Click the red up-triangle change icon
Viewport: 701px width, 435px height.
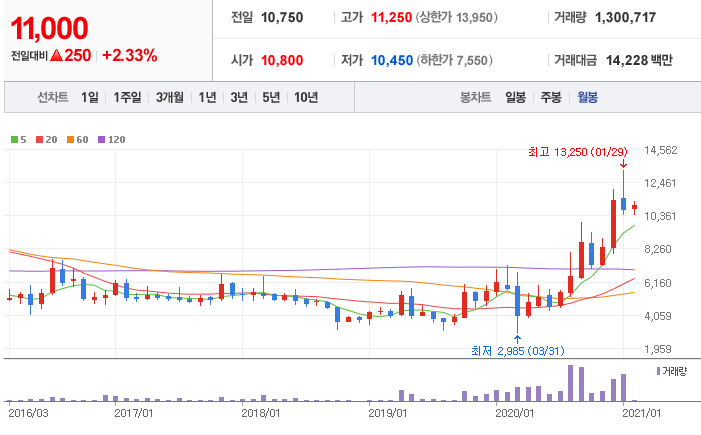point(56,55)
